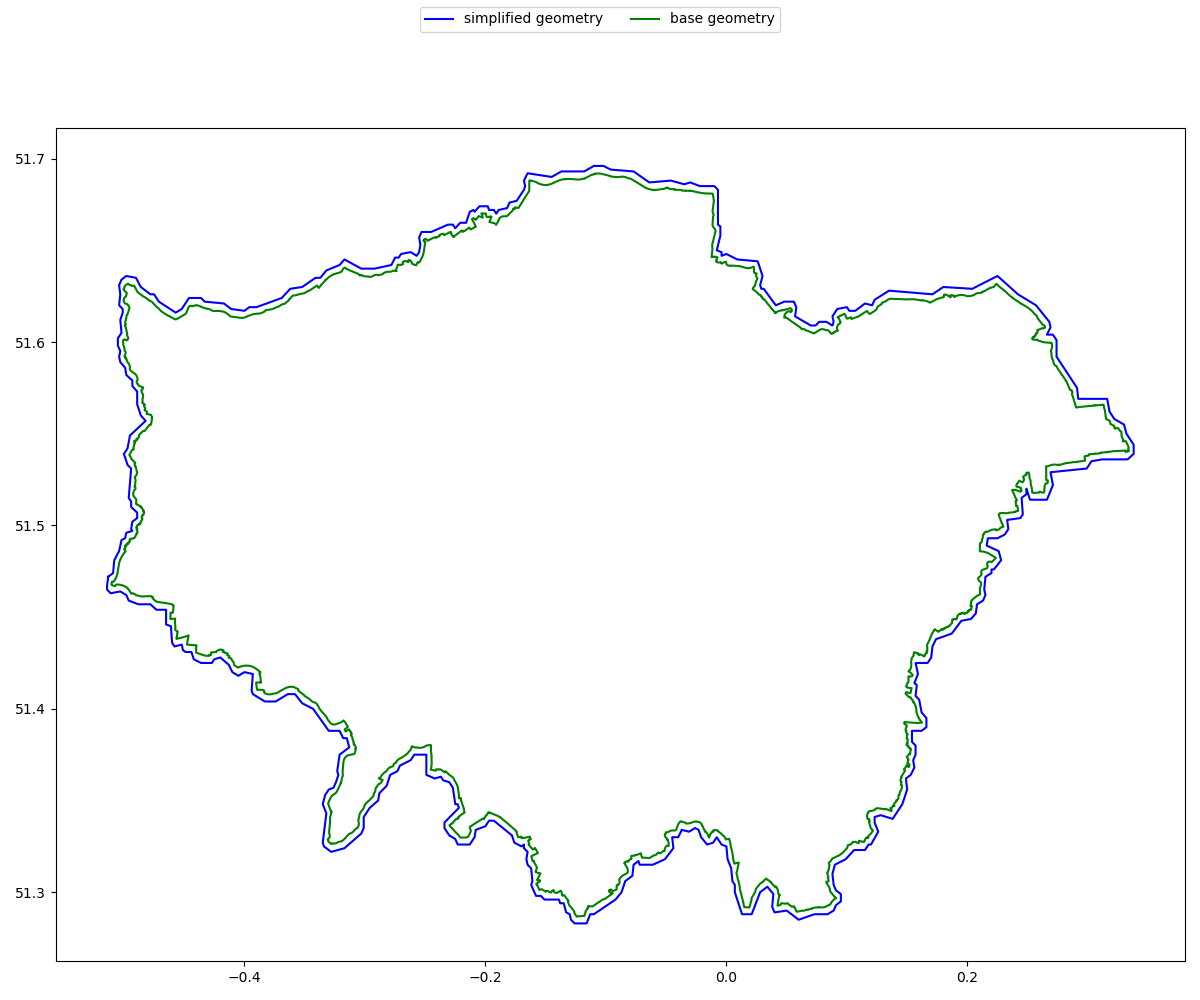
Task: Click the 'base geometry' legend label
Action: point(722,19)
